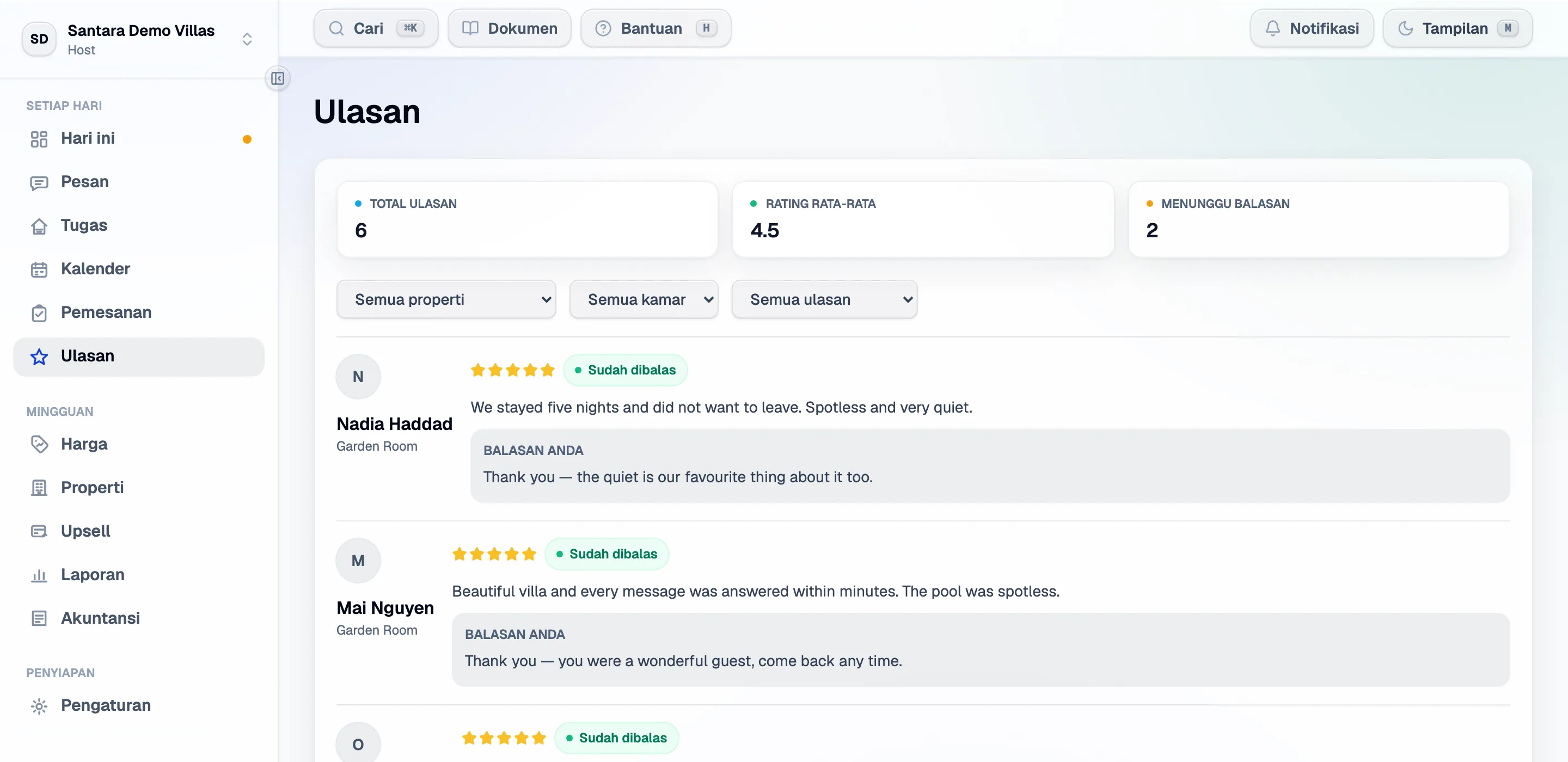1568x762 pixels.
Task: Open Upsell card icon
Action: [x=39, y=531]
